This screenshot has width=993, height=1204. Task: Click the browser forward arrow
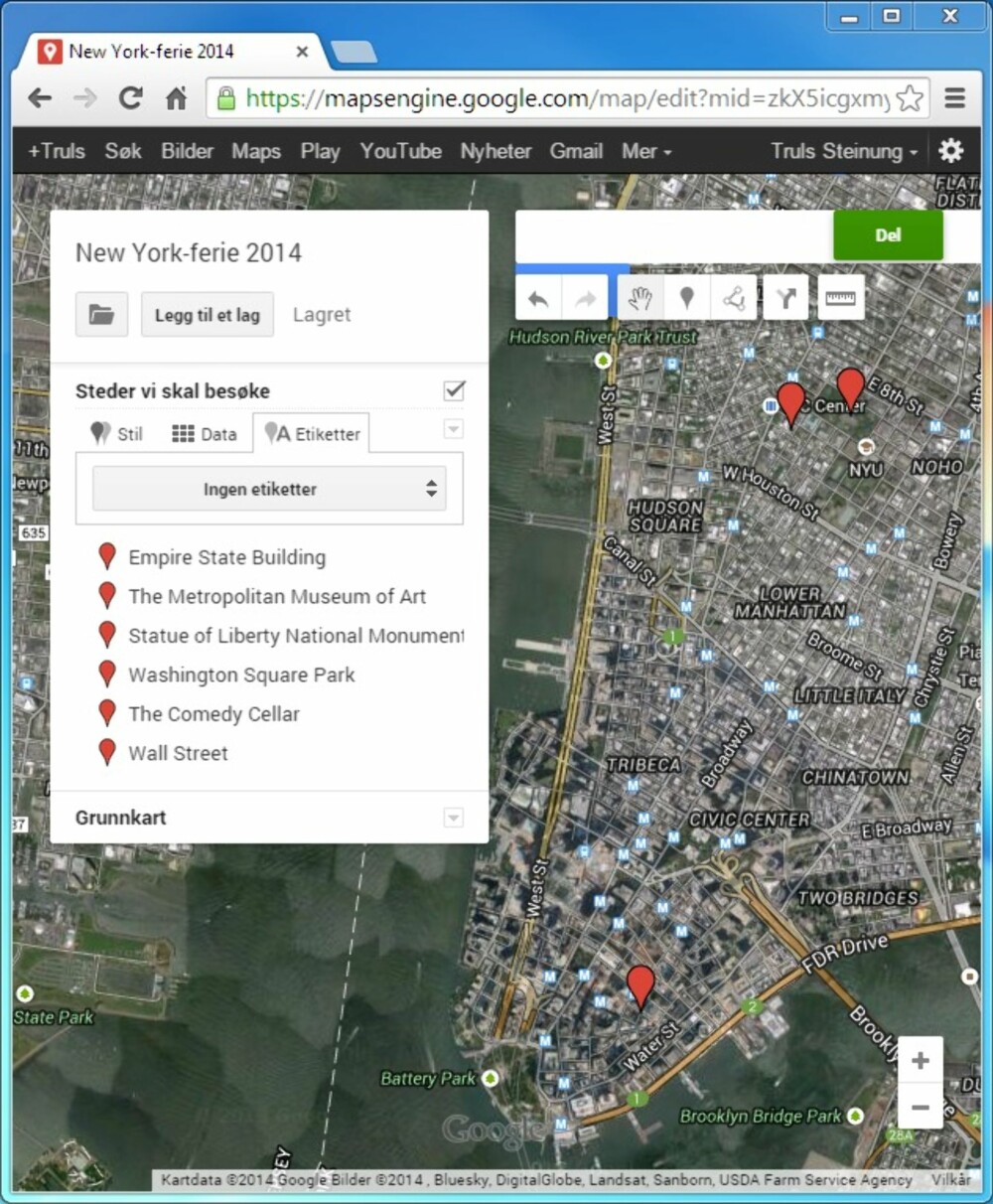pyautogui.click(x=85, y=98)
